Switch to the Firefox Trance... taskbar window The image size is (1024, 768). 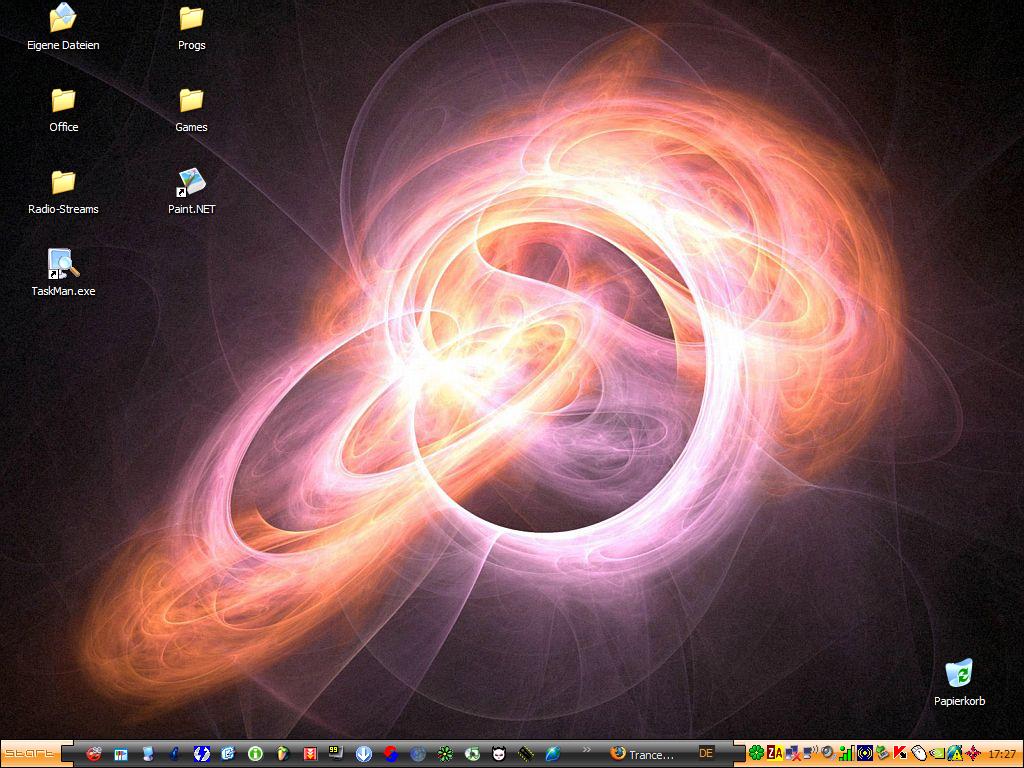click(645, 754)
